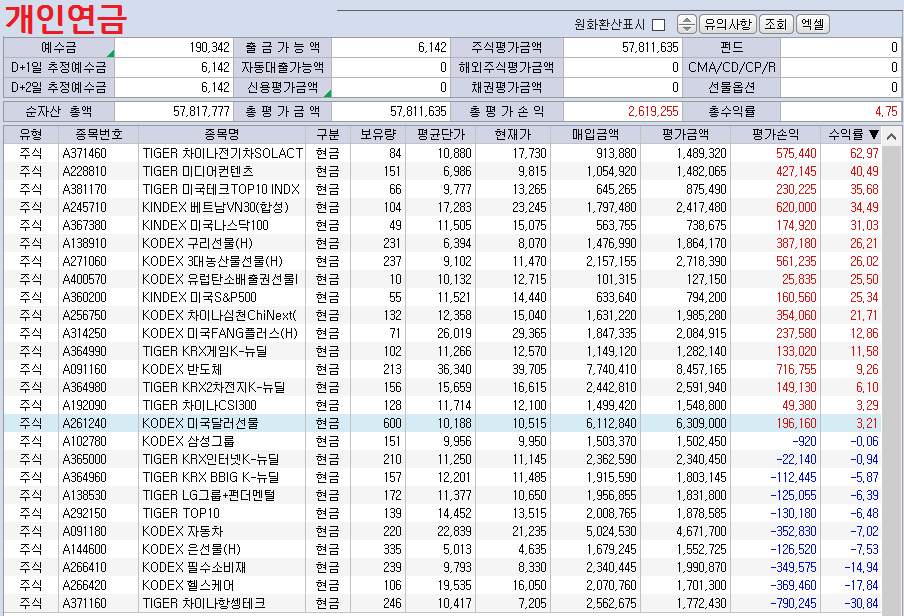Click the 조회 search button
Screen dimensions: 904x616
point(776,24)
